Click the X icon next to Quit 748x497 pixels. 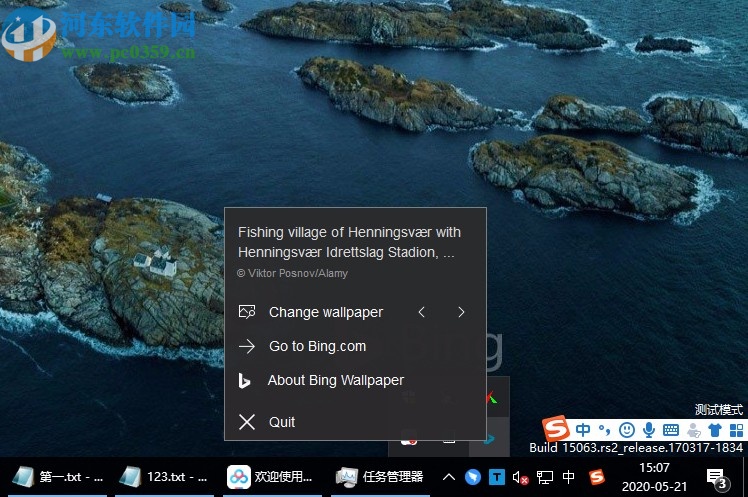[x=247, y=422]
